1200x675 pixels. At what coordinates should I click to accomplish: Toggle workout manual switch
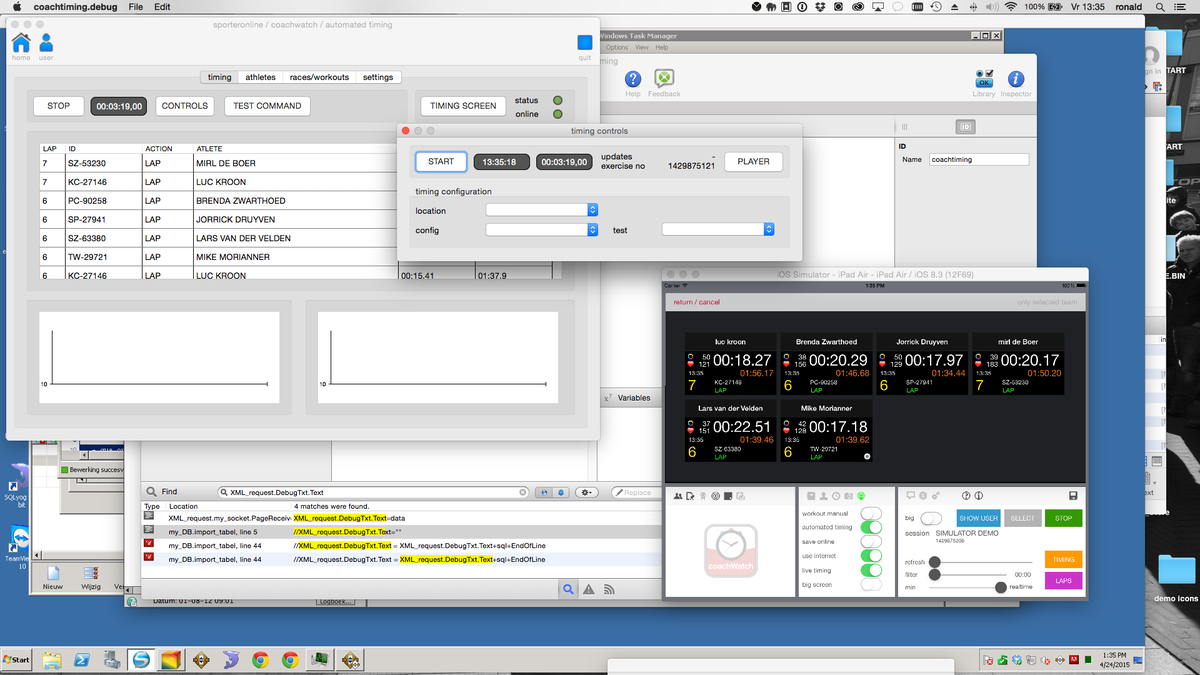871,513
